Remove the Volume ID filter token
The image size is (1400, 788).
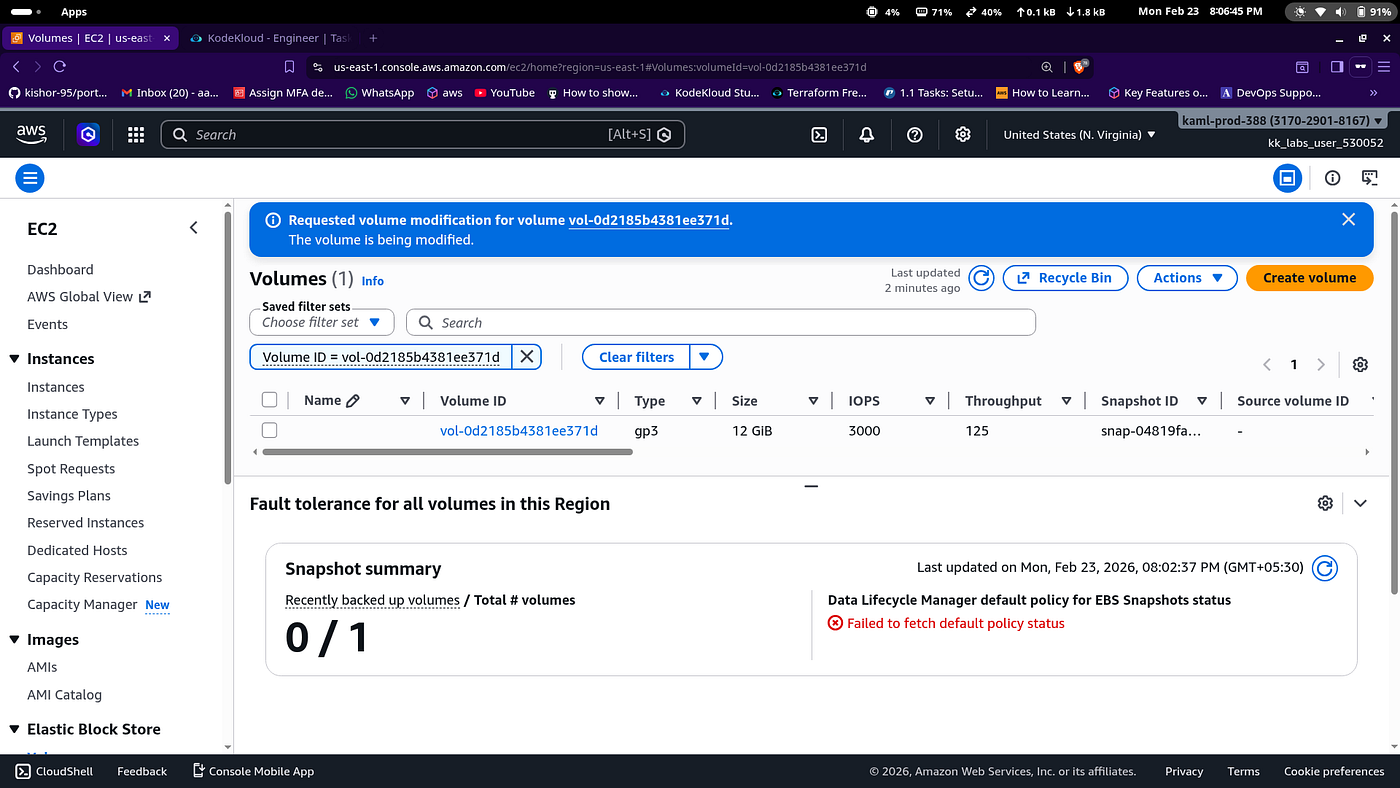(527, 357)
